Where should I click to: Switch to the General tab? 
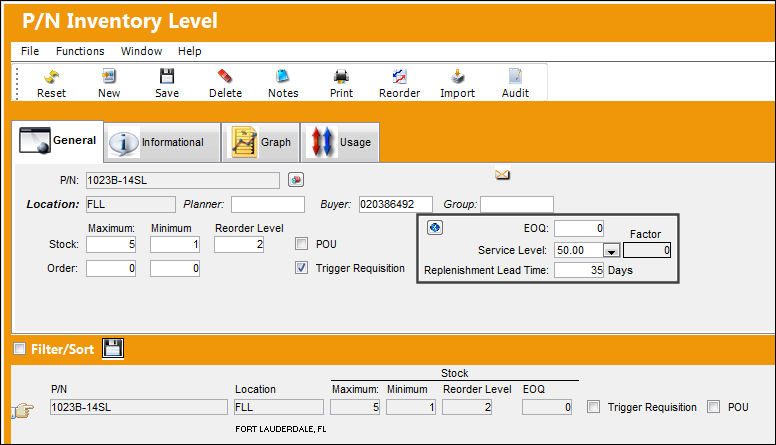coord(57,142)
